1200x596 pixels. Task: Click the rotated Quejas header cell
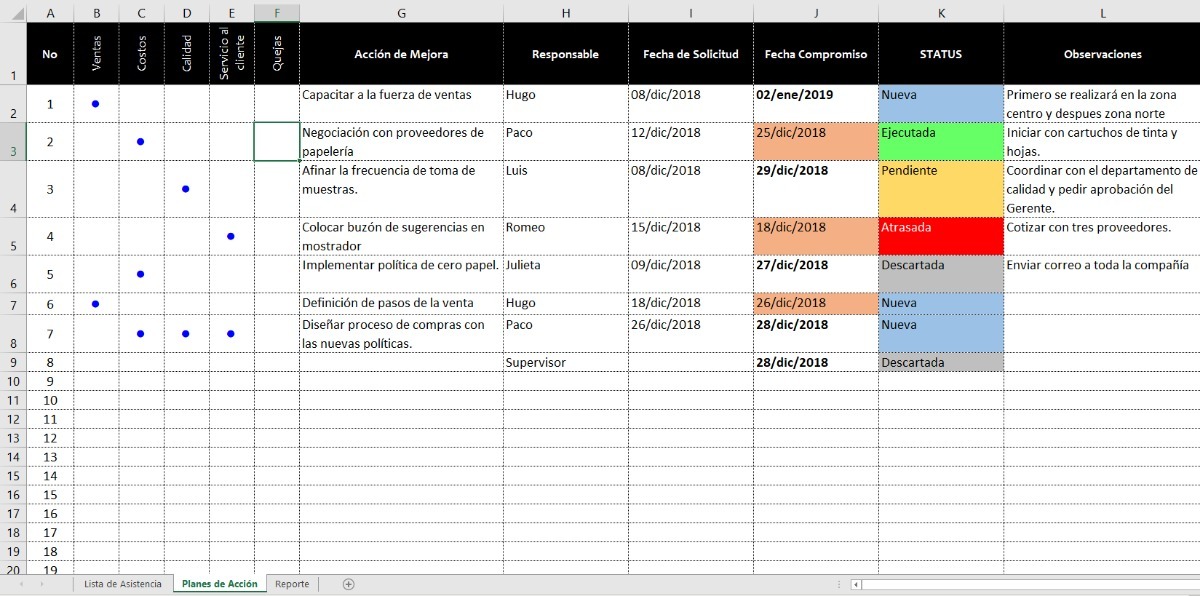tap(277, 54)
